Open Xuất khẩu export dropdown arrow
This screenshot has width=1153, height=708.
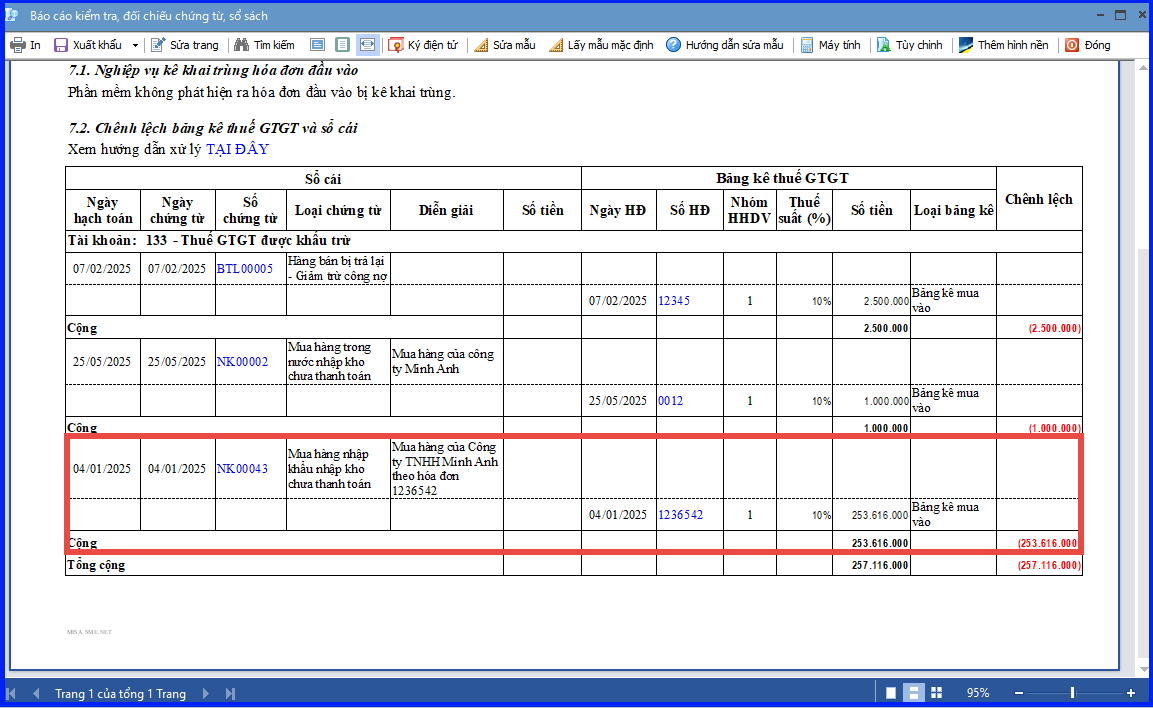click(x=135, y=46)
